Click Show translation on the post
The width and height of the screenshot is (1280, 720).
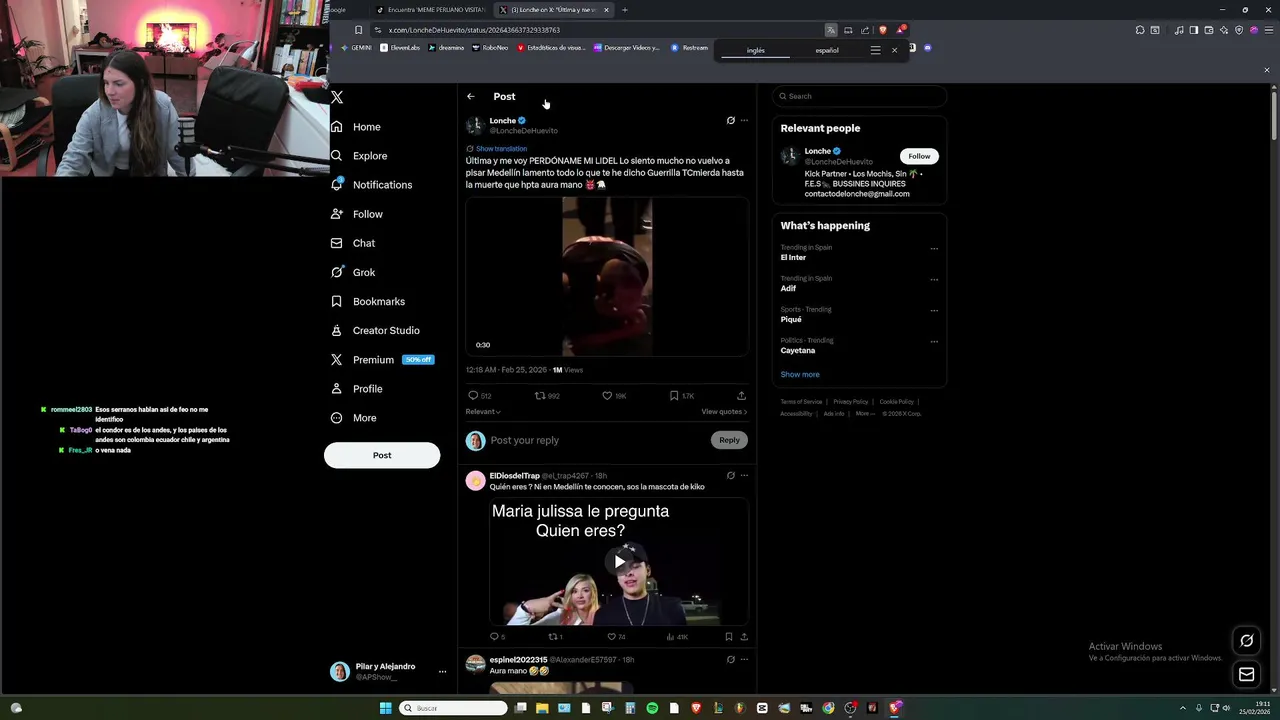pyautogui.click(x=501, y=149)
